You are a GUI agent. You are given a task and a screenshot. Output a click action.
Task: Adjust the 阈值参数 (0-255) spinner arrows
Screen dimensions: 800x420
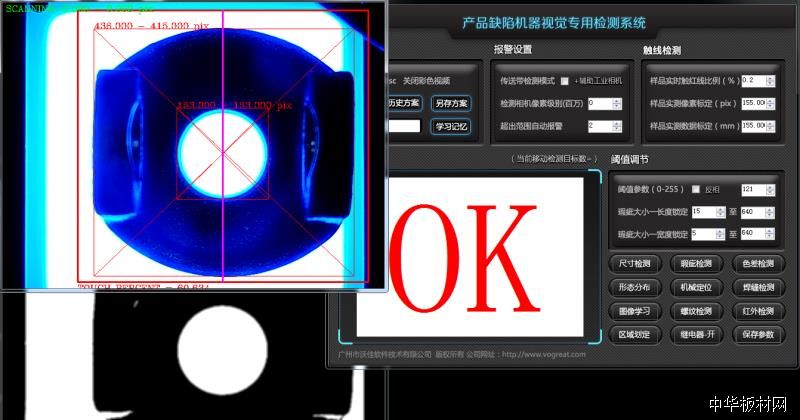pos(770,190)
